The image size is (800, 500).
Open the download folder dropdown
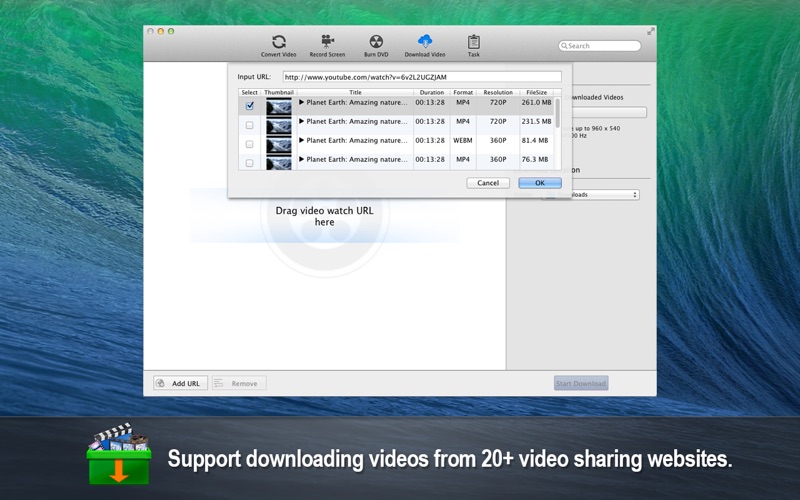click(590, 194)
